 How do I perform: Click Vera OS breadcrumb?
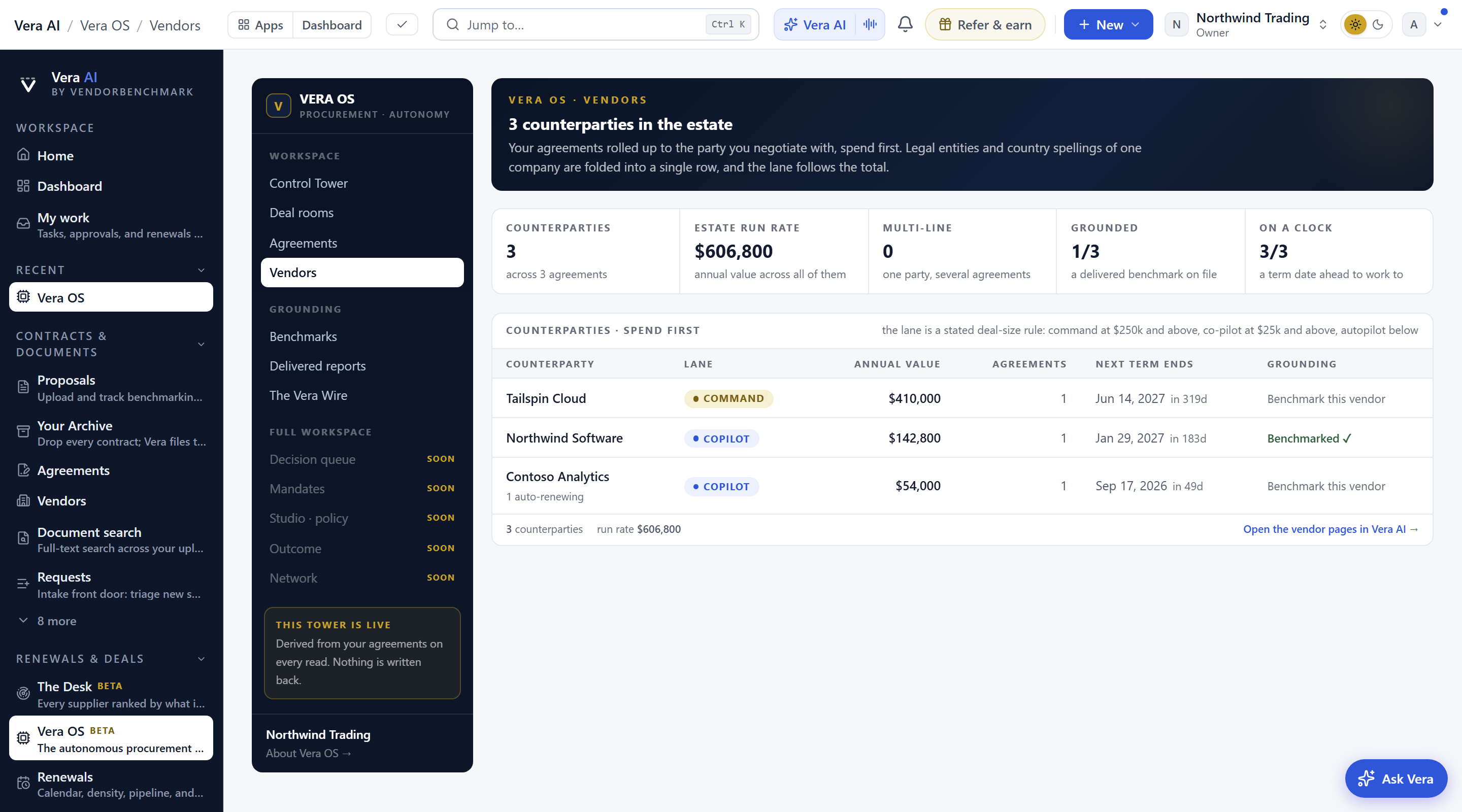(105, 25)
